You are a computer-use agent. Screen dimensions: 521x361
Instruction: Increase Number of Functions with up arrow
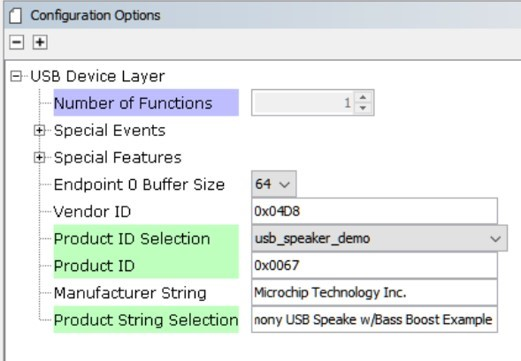pos(363,97)
